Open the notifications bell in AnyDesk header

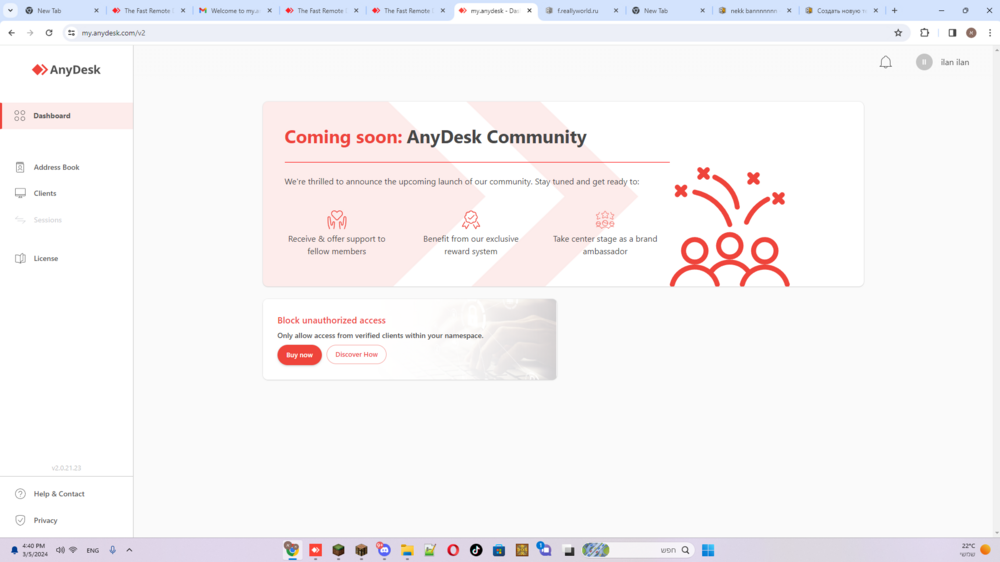(885, 62)
